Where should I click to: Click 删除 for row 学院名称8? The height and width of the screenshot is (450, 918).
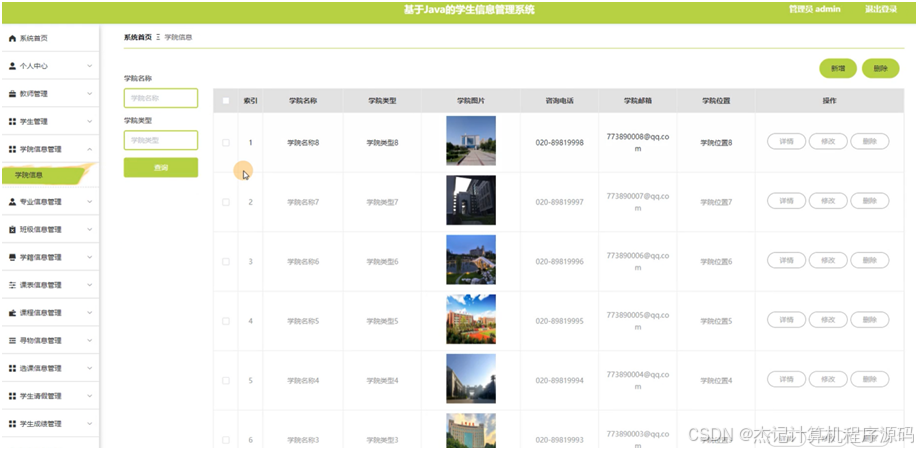tap(869, 142)
